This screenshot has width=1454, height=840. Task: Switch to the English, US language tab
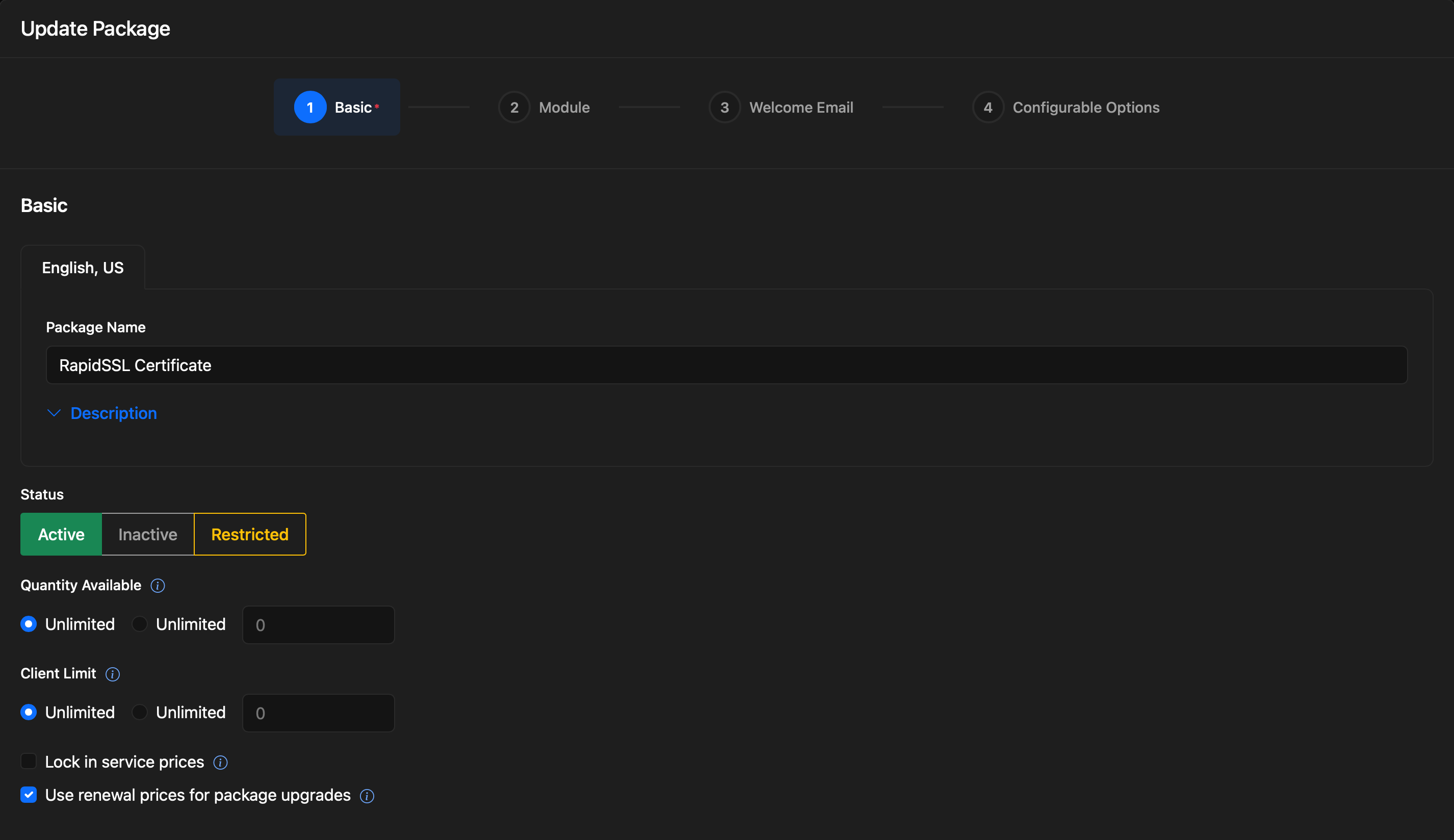[83, 267]
